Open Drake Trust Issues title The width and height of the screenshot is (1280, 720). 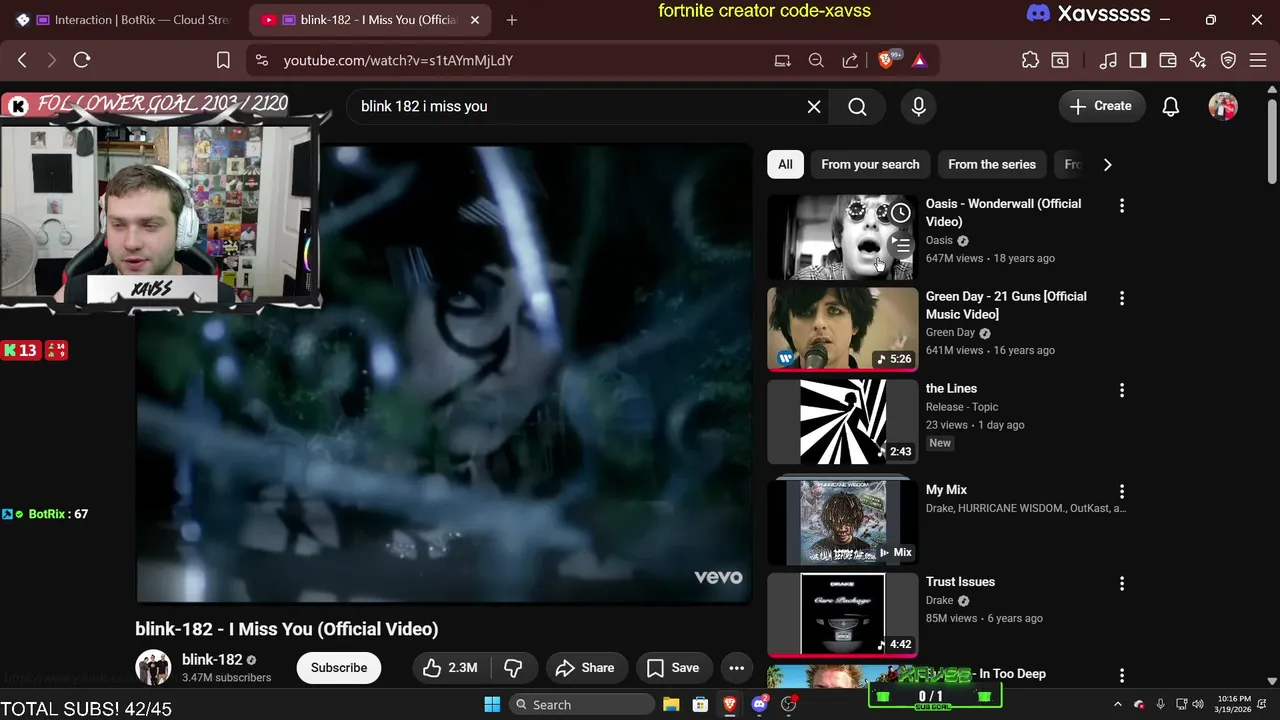coord(960,581)
